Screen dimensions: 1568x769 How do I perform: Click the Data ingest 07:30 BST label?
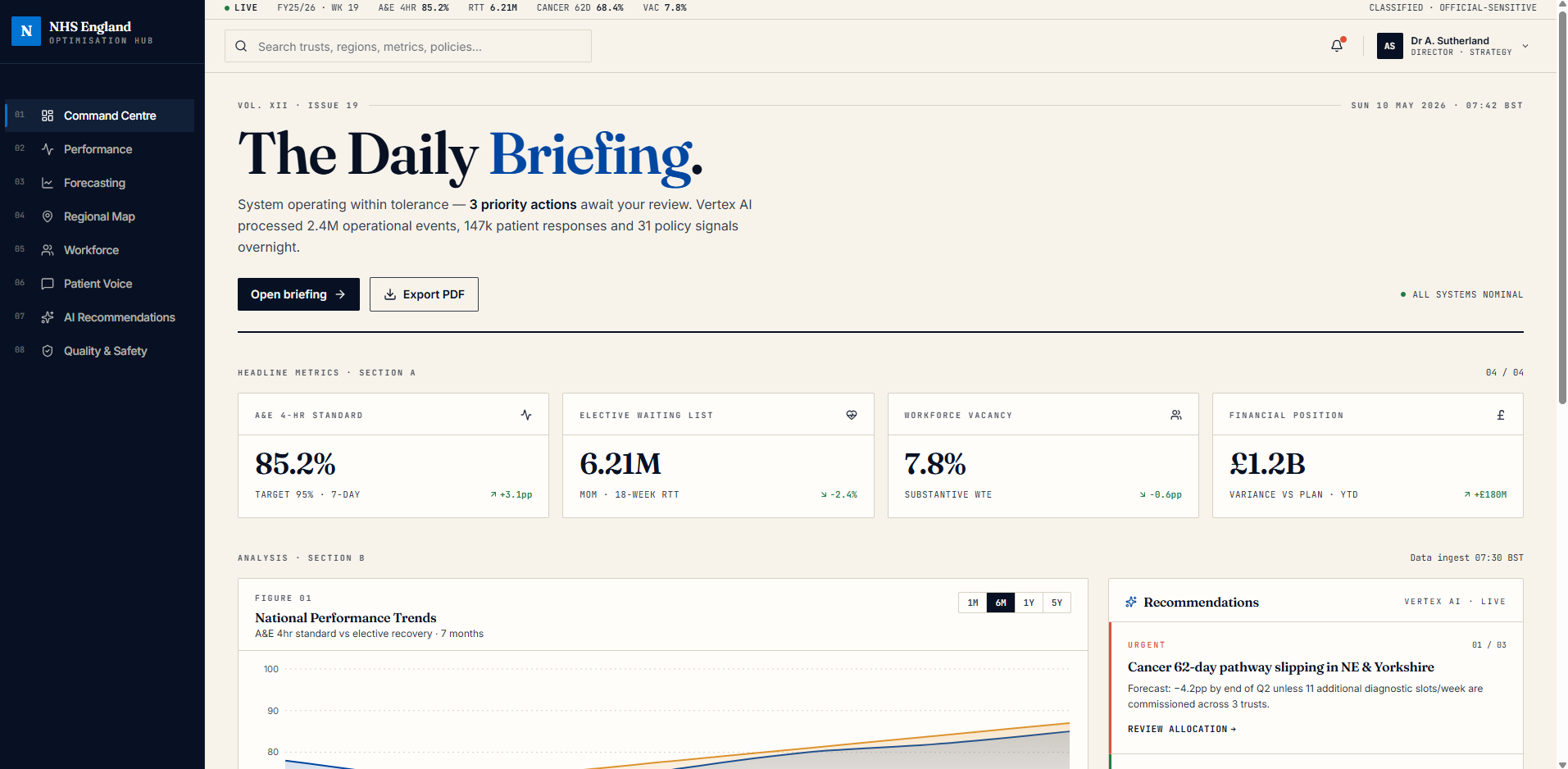click(1466, 557)
